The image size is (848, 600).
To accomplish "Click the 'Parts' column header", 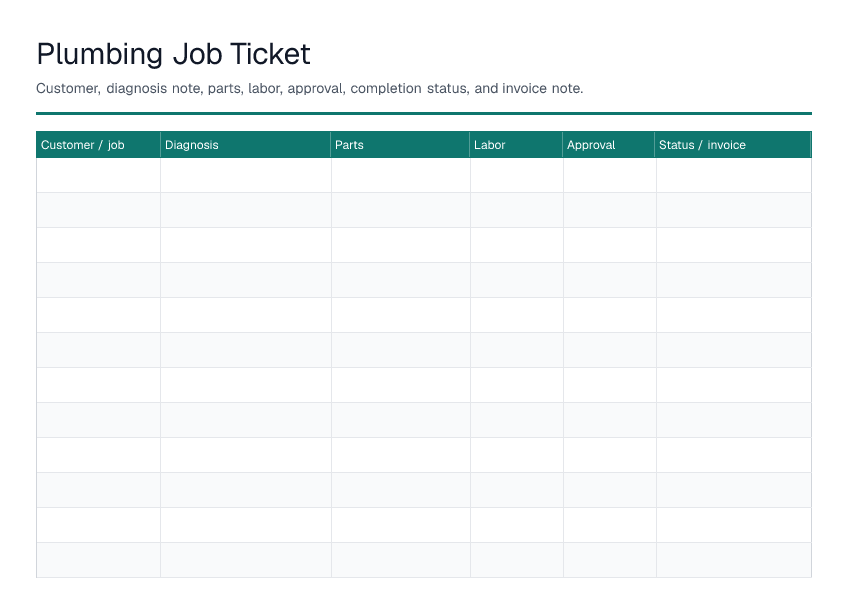I will 400,144.
